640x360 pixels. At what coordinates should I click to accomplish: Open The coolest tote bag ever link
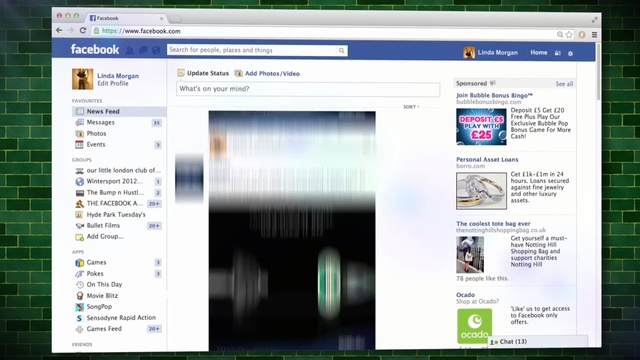(x=493, y=224)
